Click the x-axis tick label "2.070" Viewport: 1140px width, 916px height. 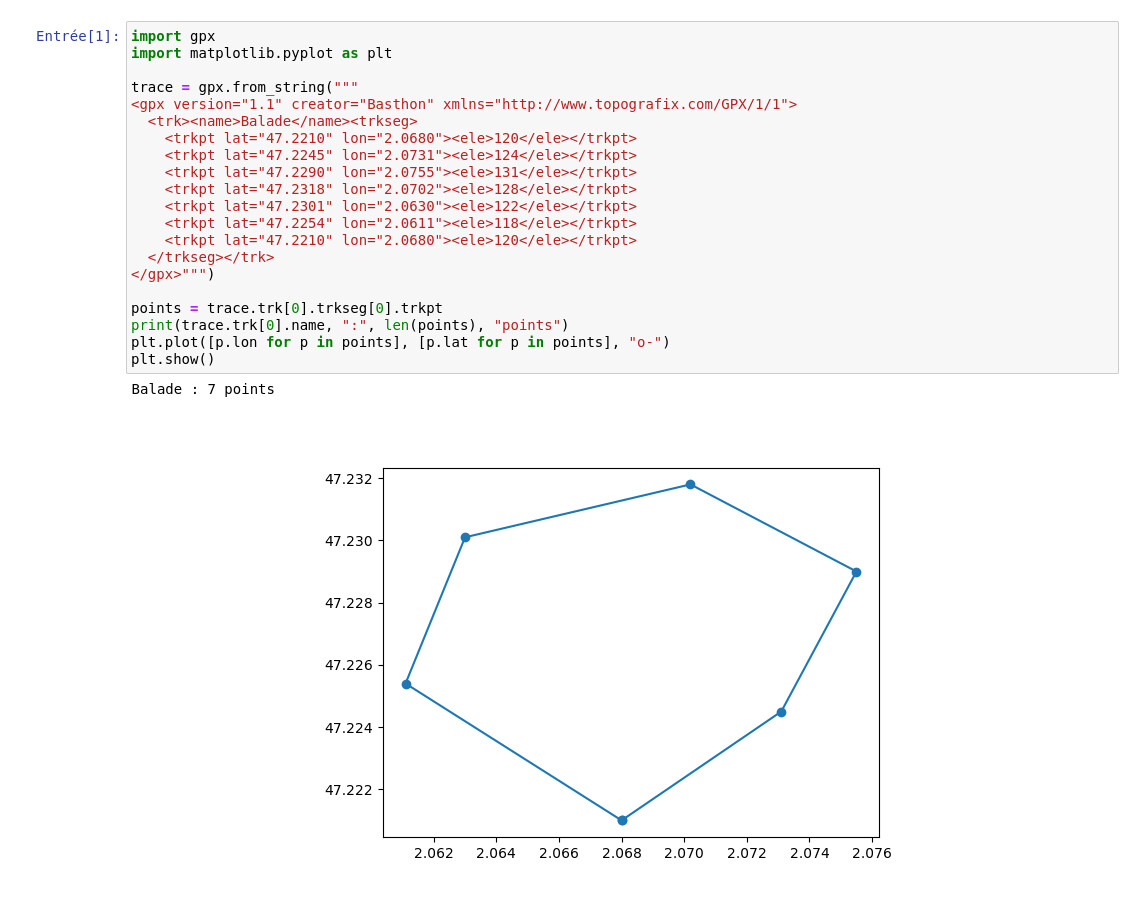point(684,853)
